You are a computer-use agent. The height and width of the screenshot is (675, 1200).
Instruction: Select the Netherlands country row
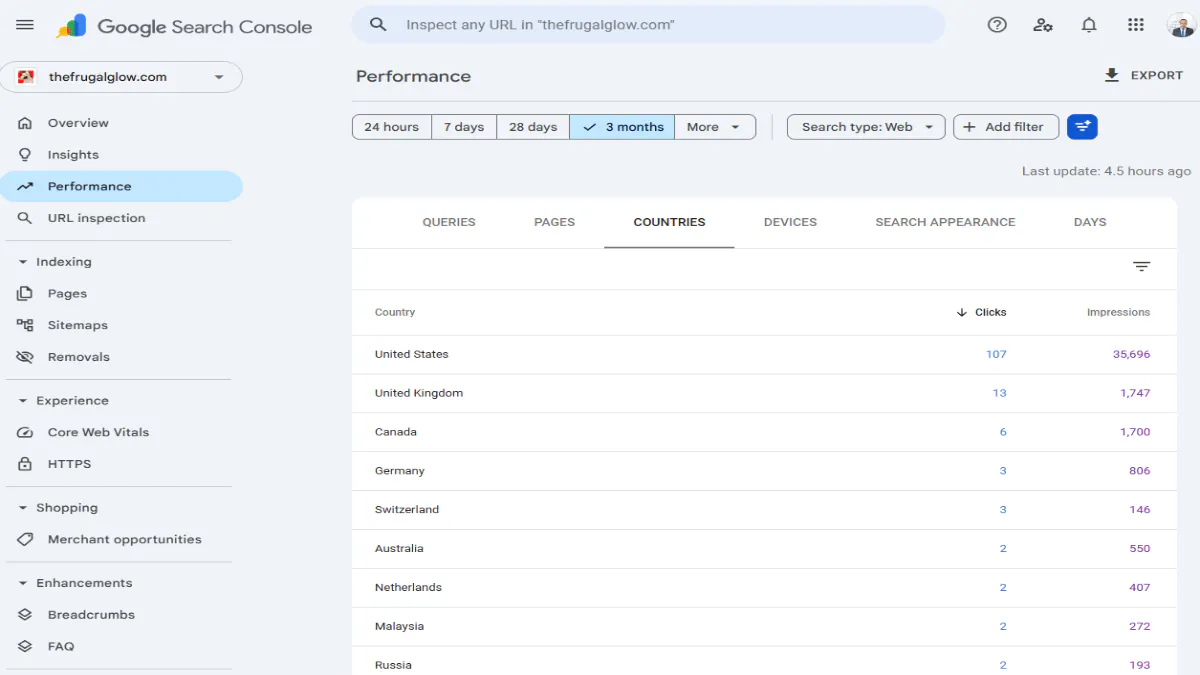click(x=764, y=588)
